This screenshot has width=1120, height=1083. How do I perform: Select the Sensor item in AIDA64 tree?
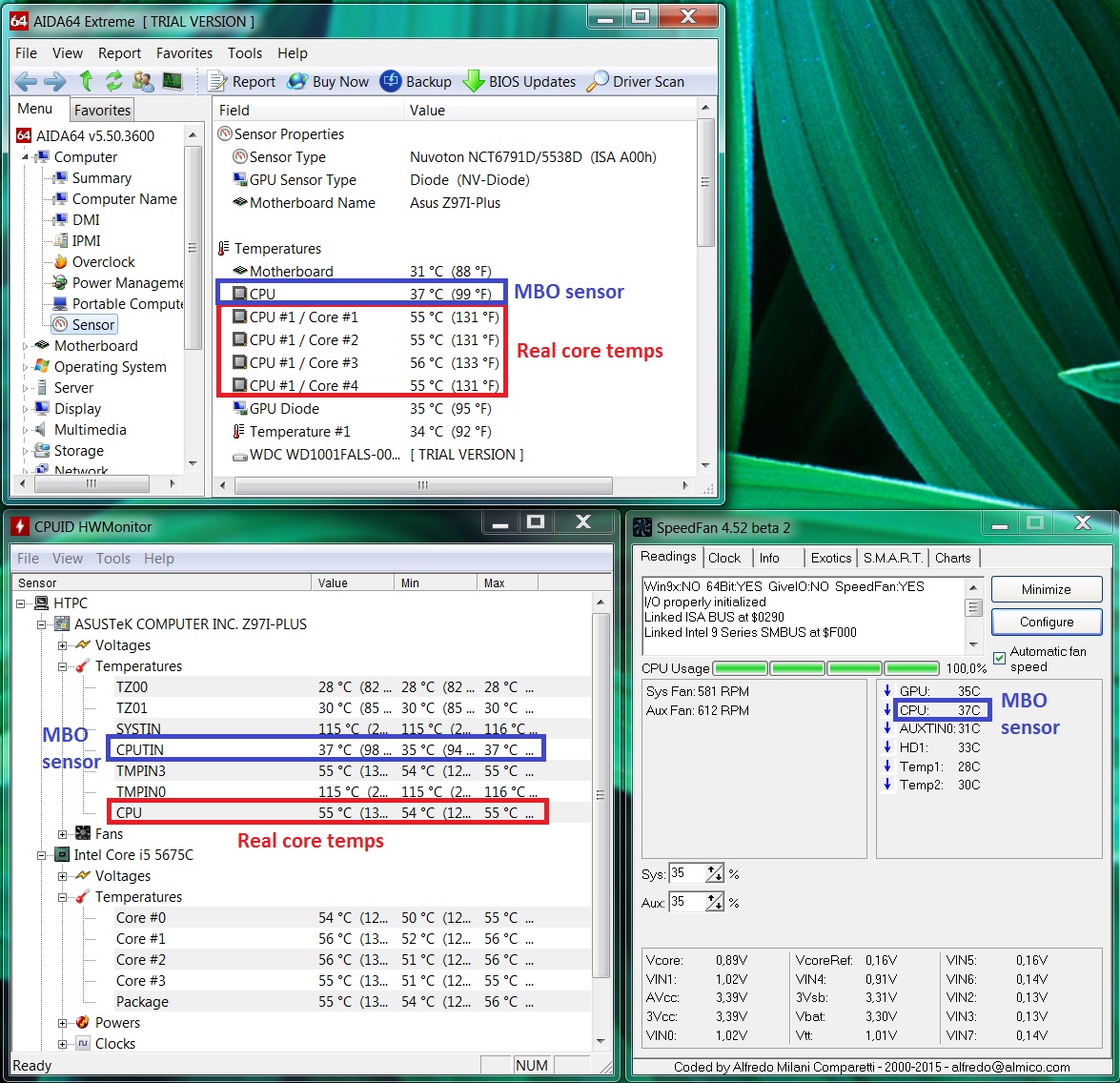pyautogui.click(x=84, y=324)
